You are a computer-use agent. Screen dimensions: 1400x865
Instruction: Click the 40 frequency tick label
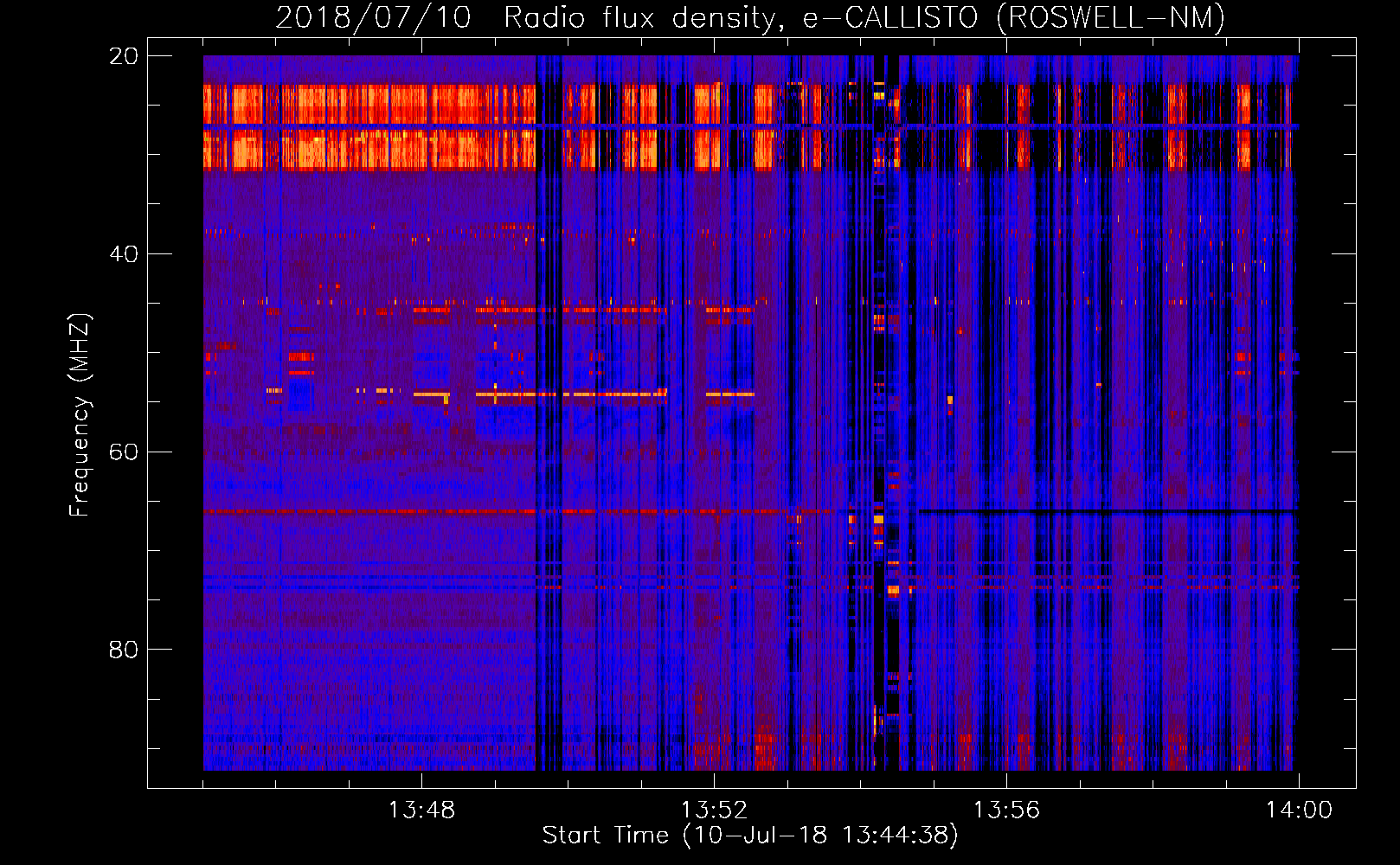click(123, 254)
